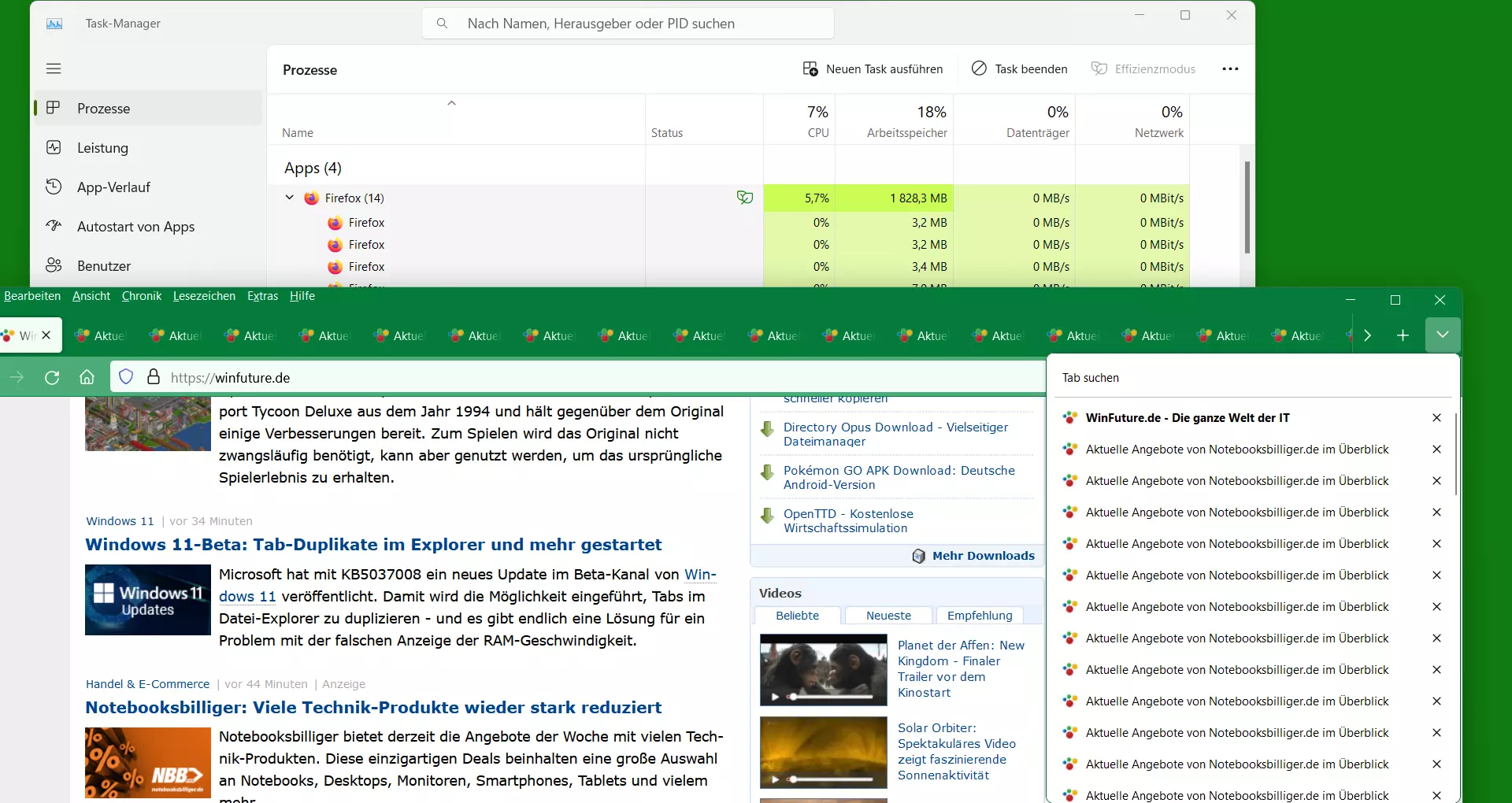Viewport: 1512px width, 803px height.
Task: Click the download arrow icon beside OpenTTD
Action: coord(767,516)
